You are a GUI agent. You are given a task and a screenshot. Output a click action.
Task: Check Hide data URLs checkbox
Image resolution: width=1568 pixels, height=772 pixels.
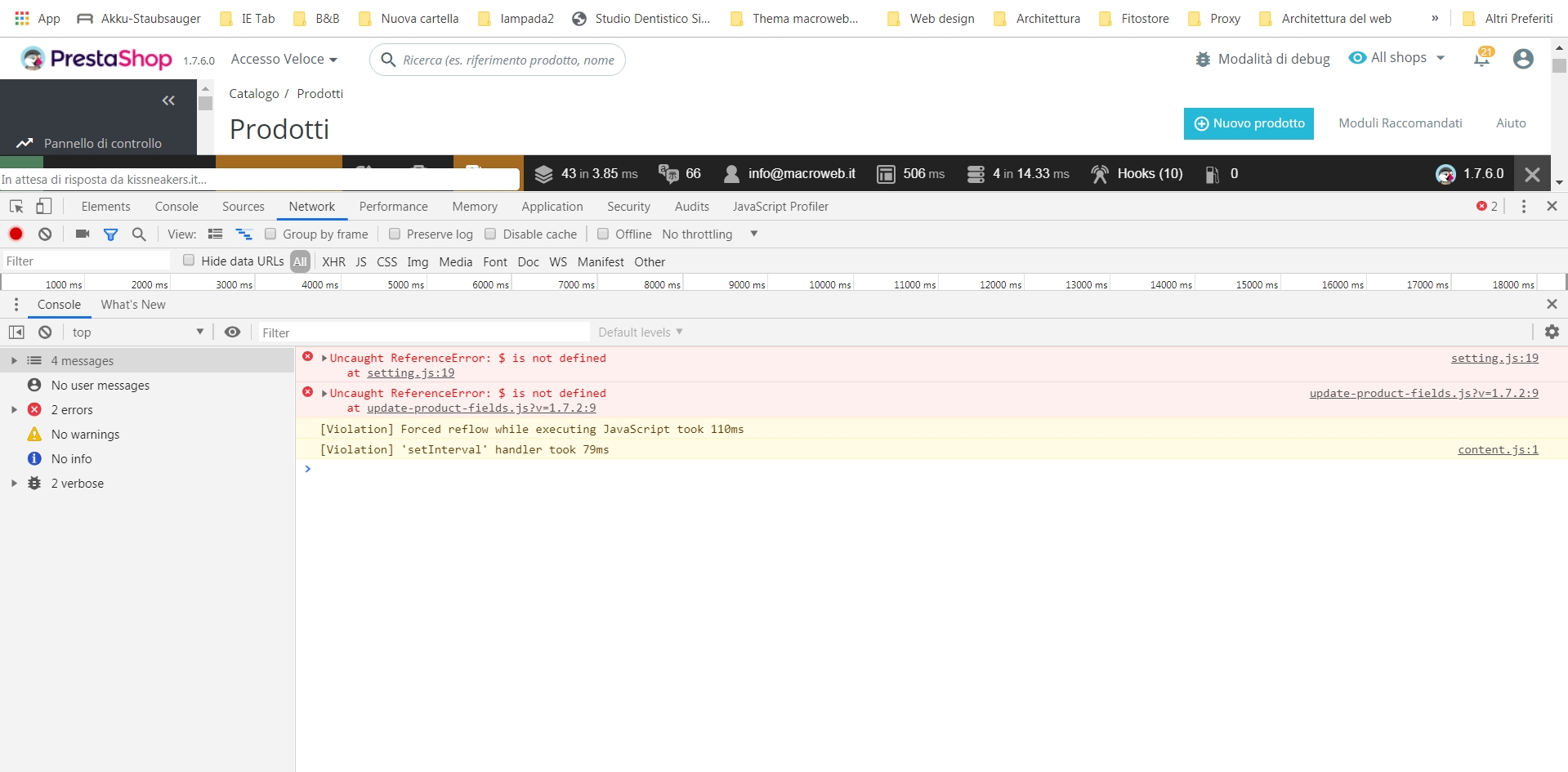(x=189, y=260)
